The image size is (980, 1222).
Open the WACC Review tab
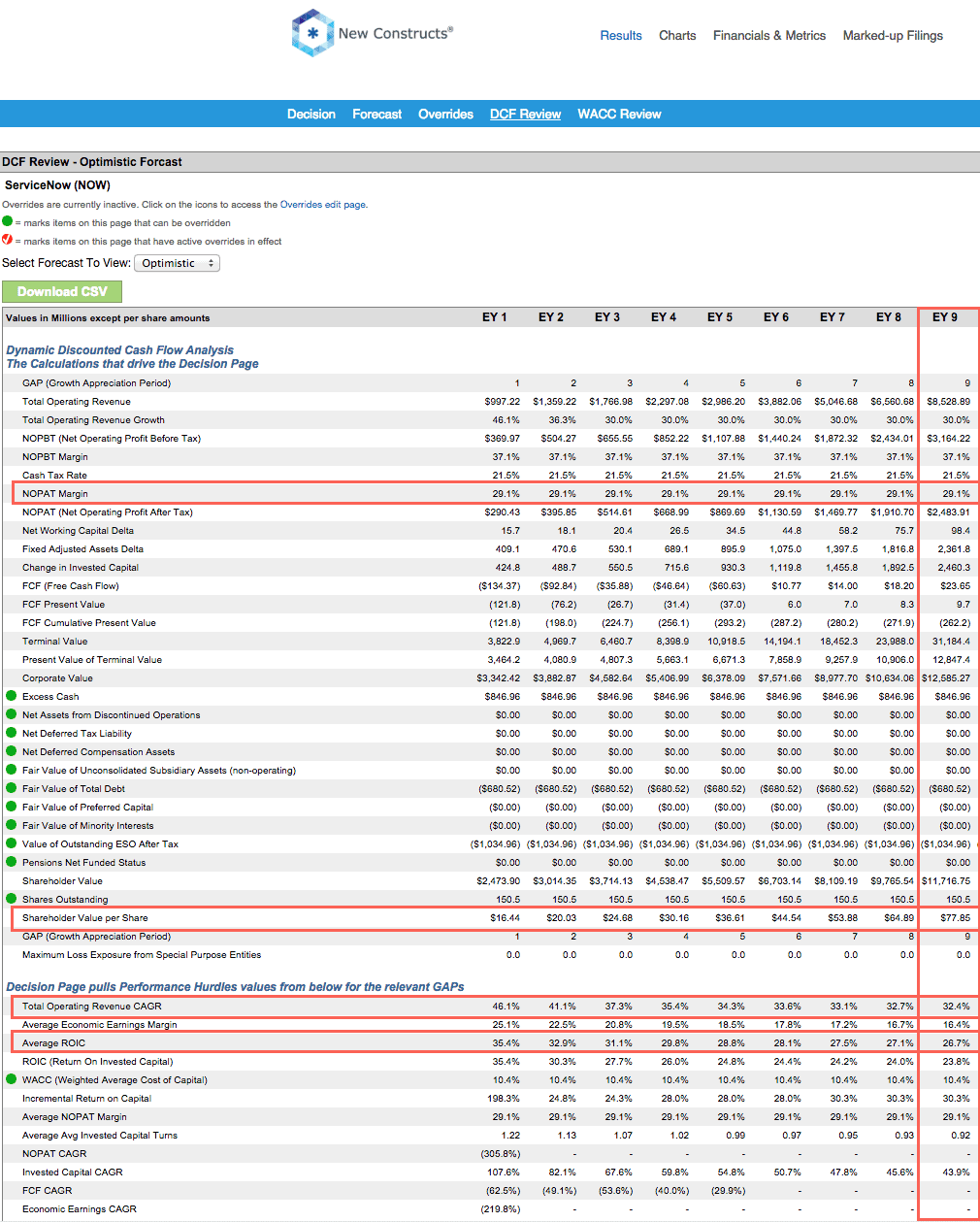tap(619, 114)
